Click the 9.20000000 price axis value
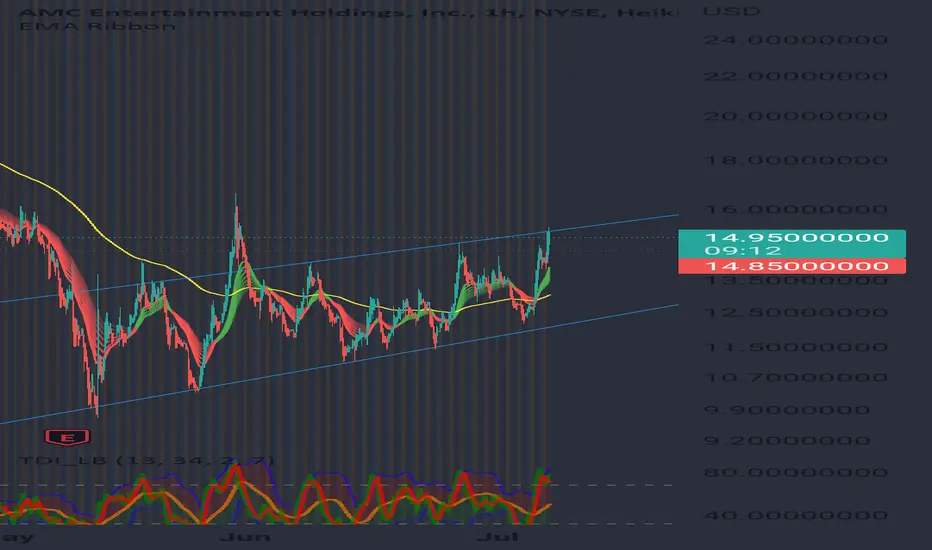 coord(787,441)
